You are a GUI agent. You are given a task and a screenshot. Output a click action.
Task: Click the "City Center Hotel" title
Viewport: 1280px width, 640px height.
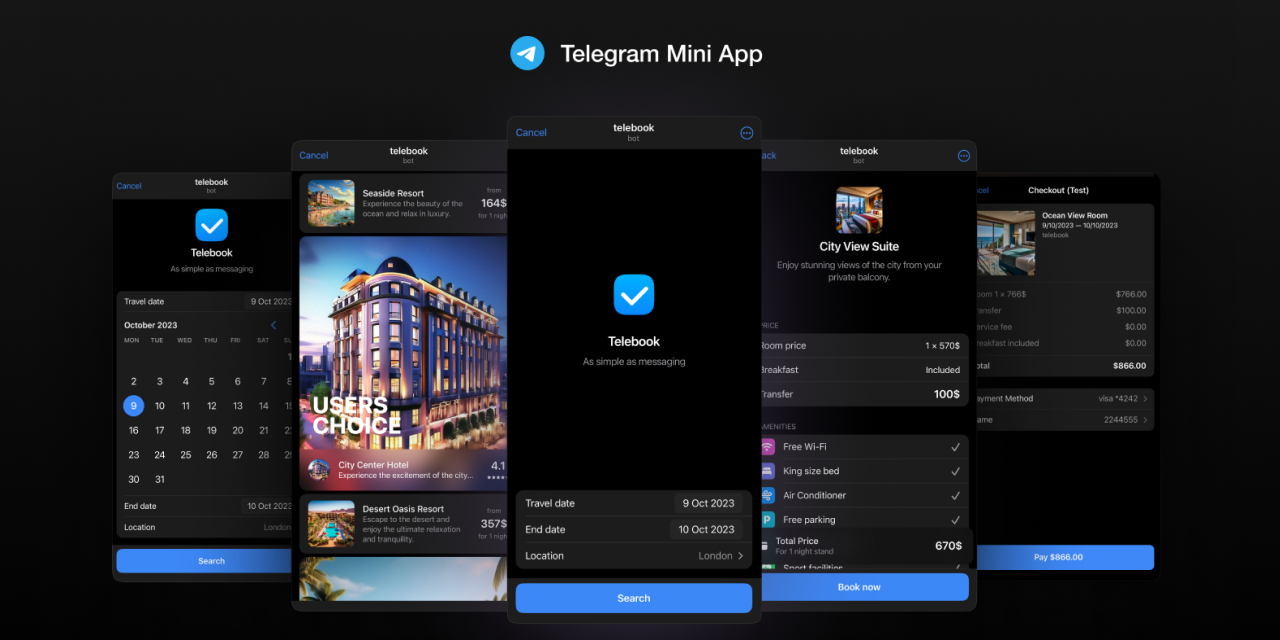point(373,465)
